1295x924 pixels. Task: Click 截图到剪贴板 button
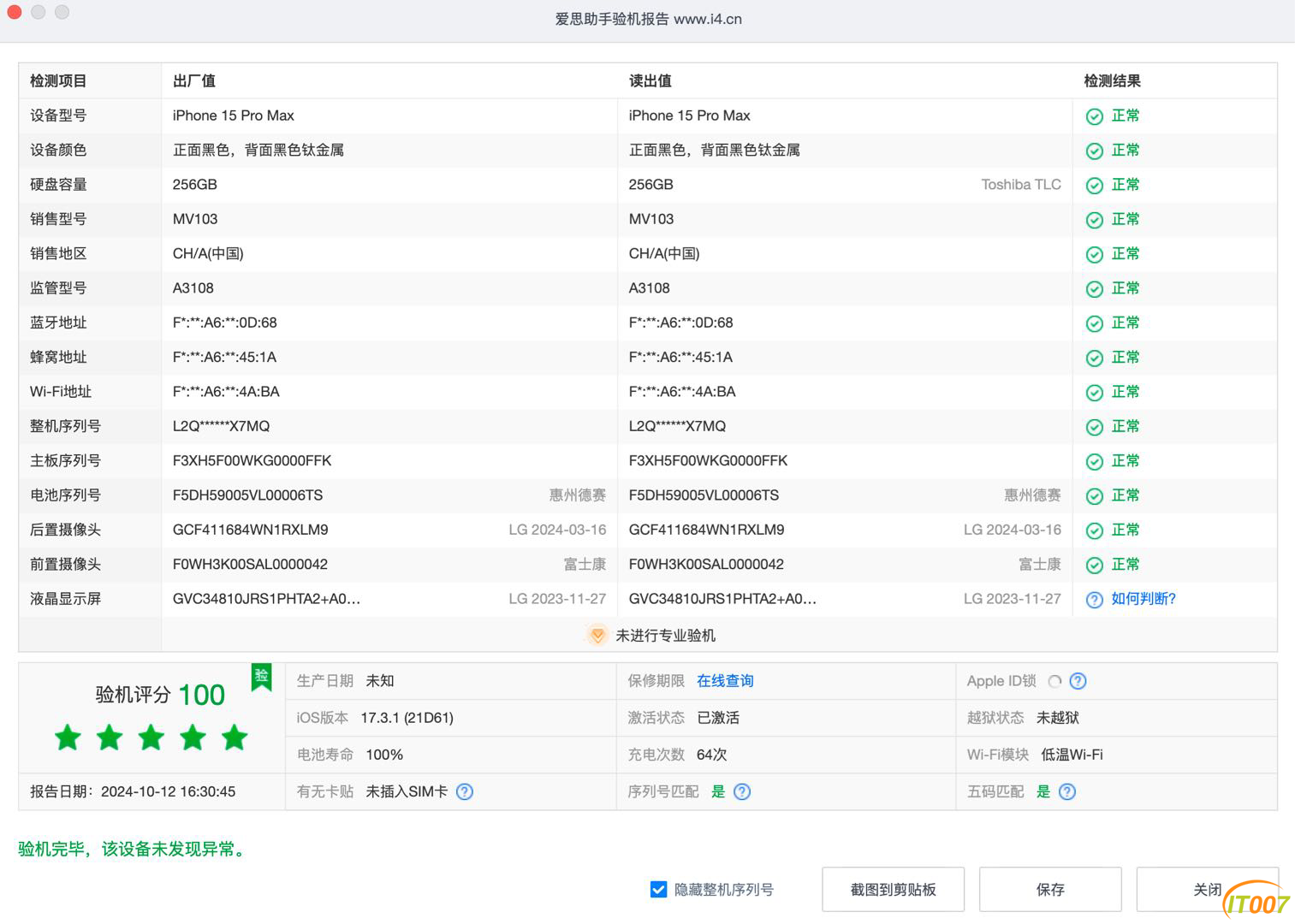tap(893, 890)
